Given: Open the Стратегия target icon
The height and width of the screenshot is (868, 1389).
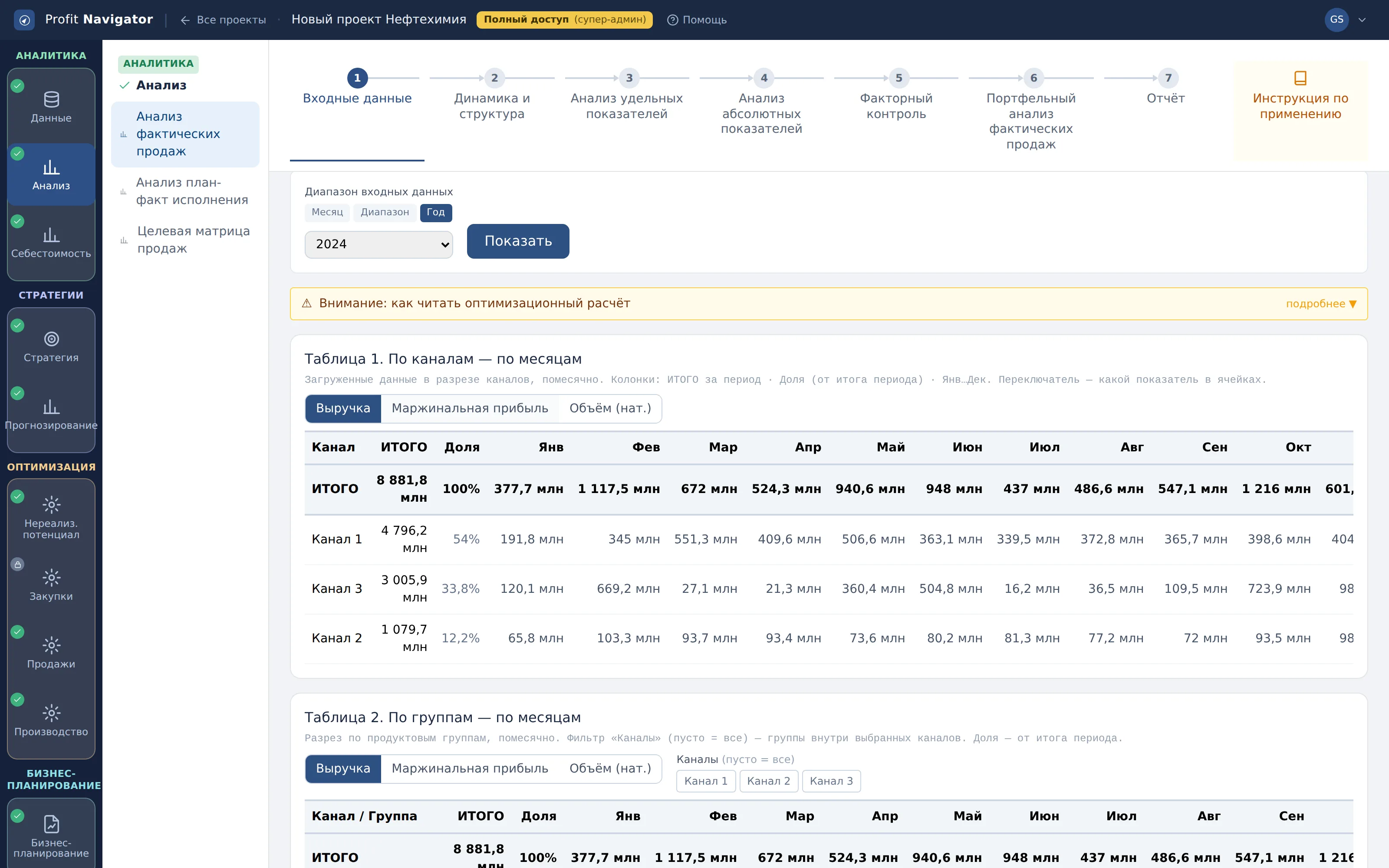Looking at the screenshot, I should pyautogui.click(x=51, y=339).
